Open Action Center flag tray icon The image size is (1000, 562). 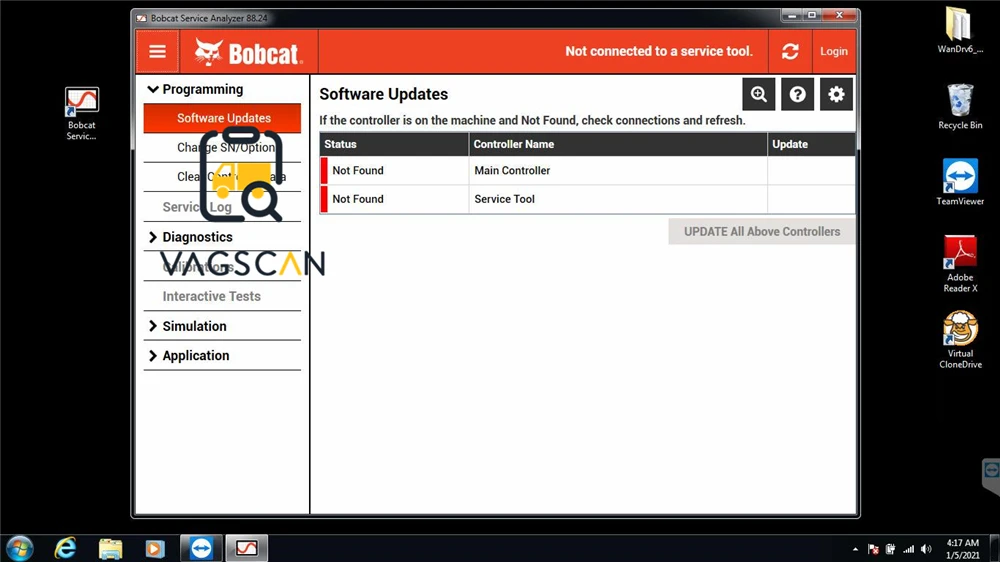(x=873, y=549)
